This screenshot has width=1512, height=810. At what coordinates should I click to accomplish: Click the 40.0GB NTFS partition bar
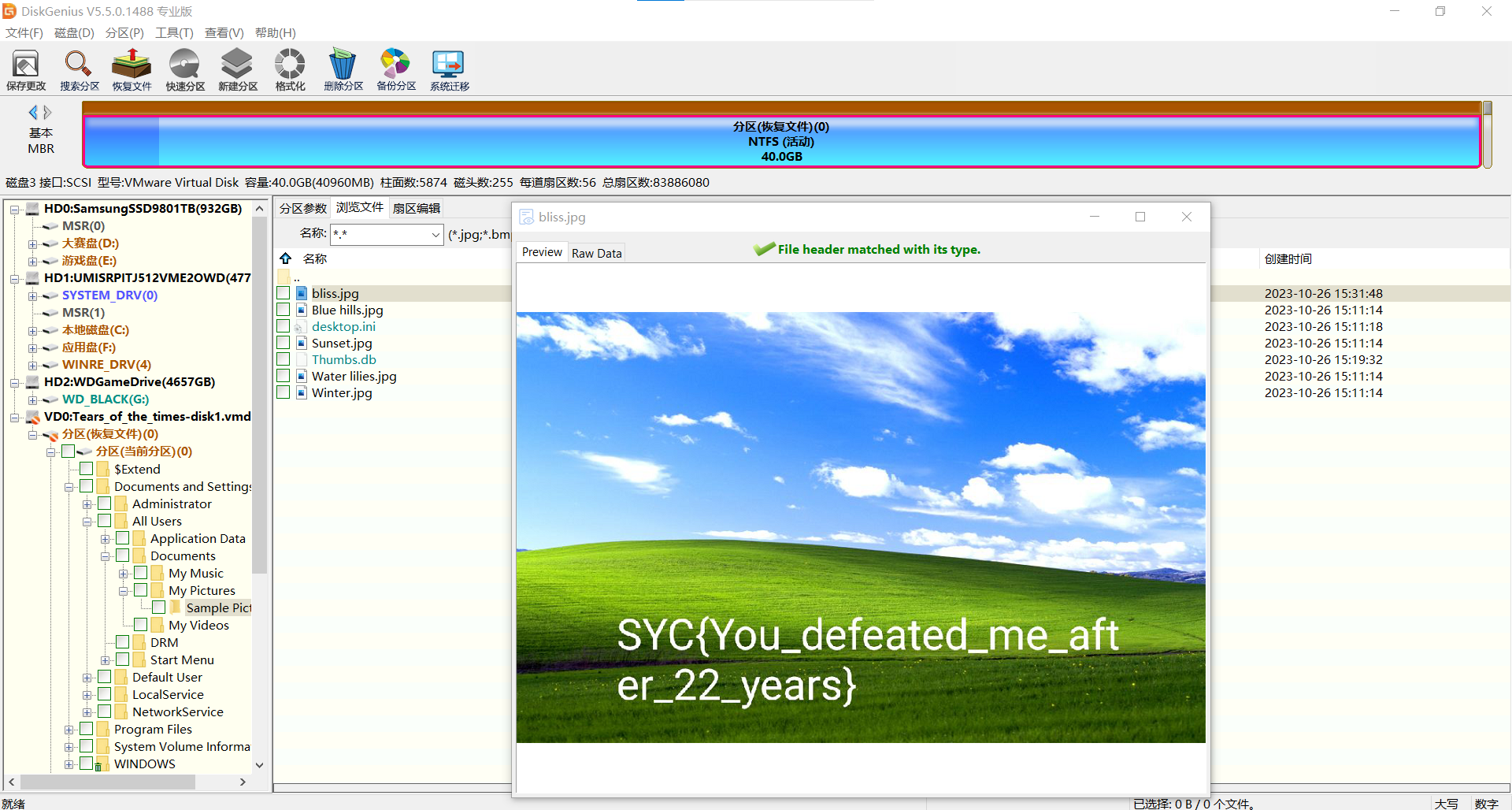tap(781, 141)
